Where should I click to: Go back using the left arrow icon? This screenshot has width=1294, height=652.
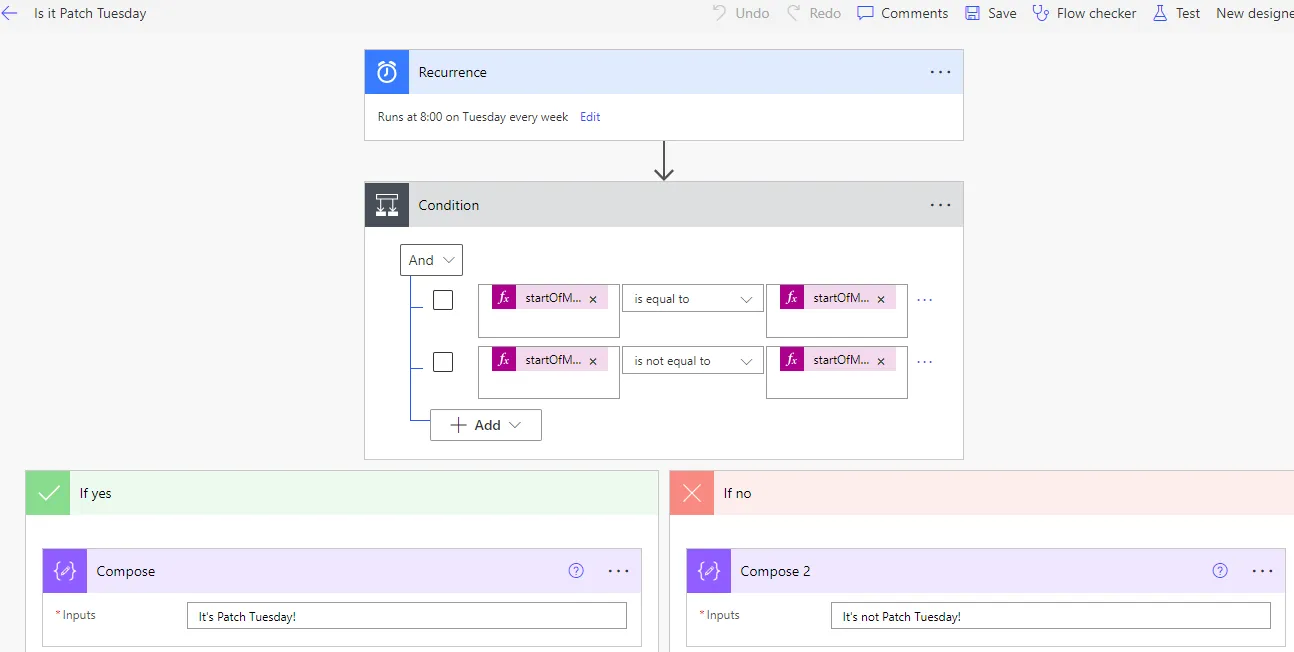10,13
